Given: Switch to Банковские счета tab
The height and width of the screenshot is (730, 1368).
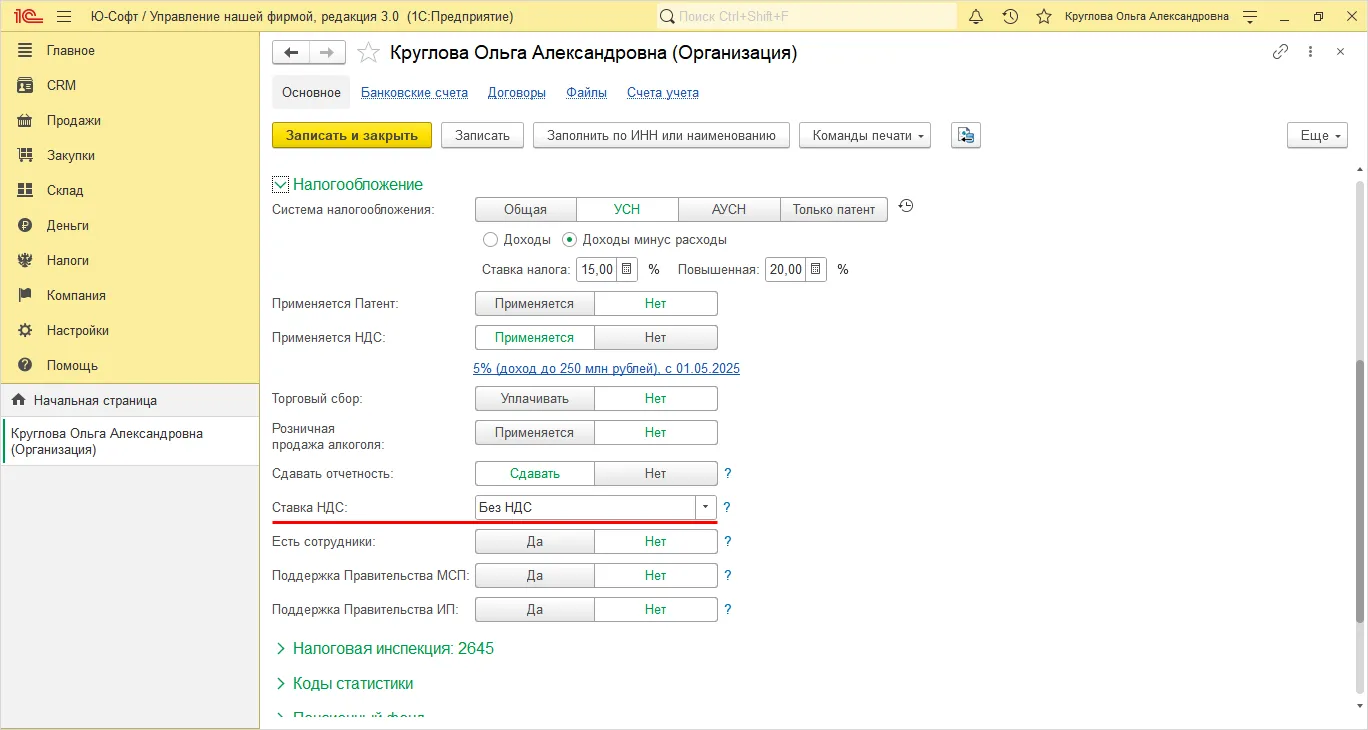Looking at the screenshot, I should [x=414, y=92].
